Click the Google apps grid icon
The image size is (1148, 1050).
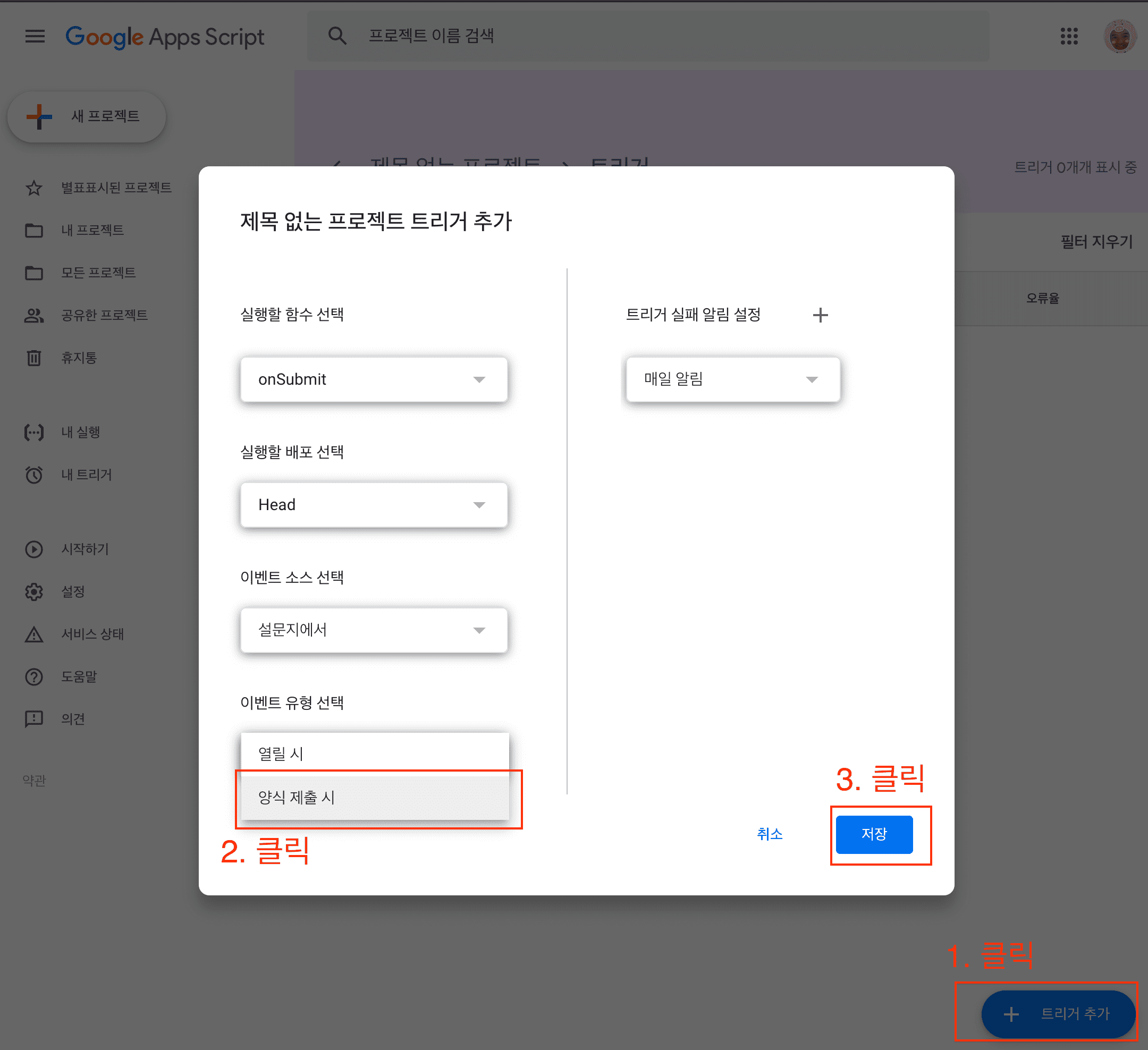(x=1069, y=37)
